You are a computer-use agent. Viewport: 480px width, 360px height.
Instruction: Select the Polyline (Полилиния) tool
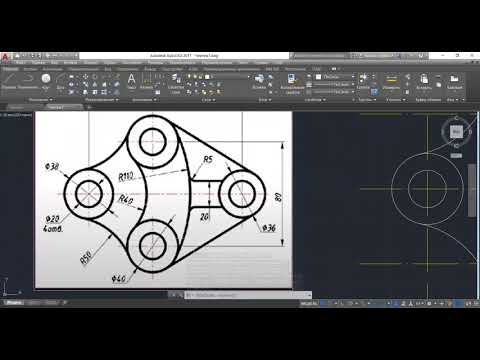tap(28, 80)
